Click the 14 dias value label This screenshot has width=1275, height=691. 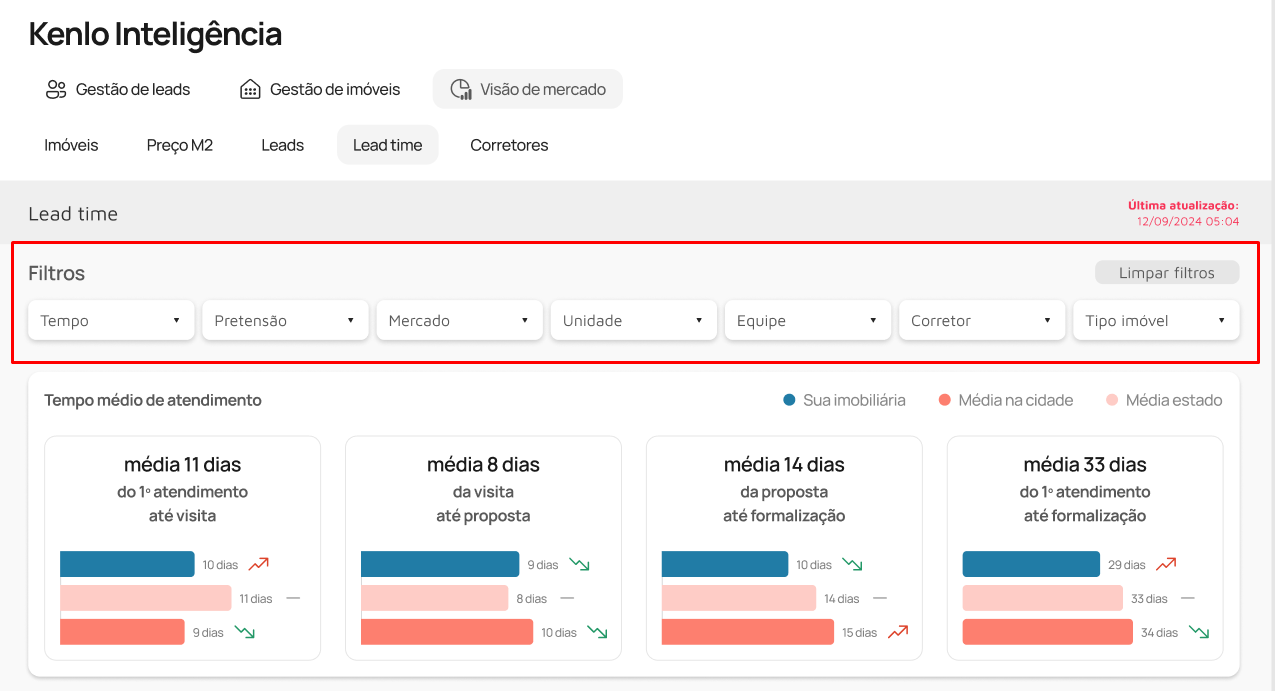(x=842, y=599)
